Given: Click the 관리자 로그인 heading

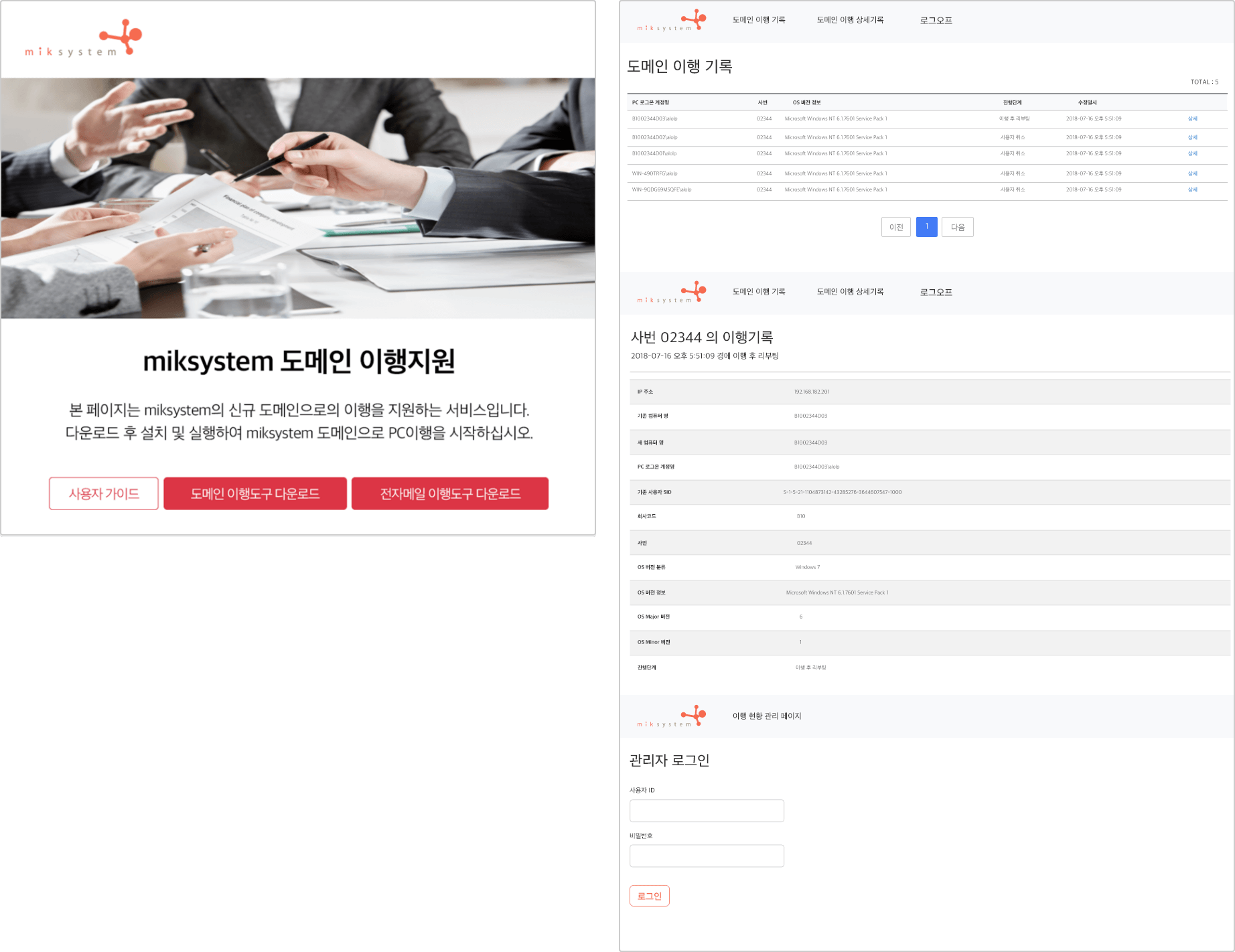Looking at the screenshot, I should point(669,761).
